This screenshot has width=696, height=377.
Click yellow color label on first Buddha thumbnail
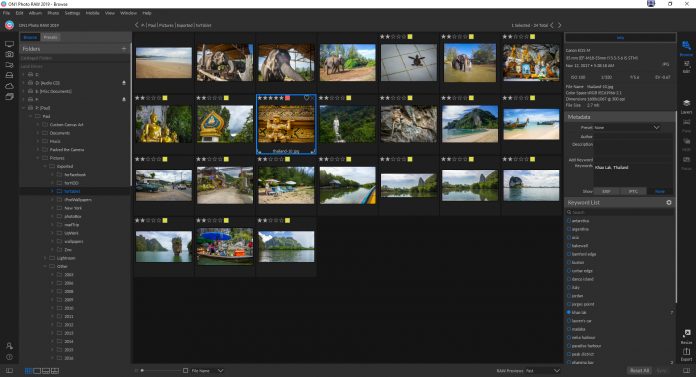click(165, 98)
